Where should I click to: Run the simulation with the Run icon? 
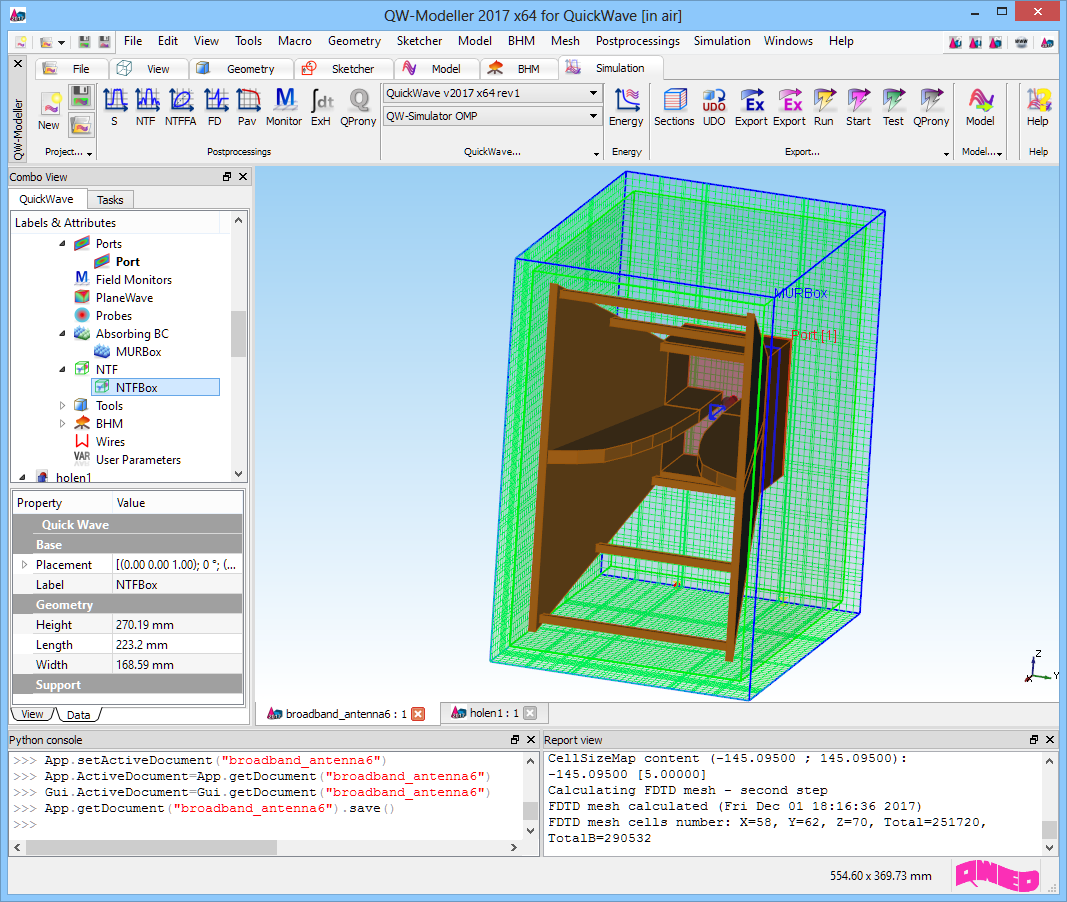pyautogui.click(x=824, y=107)
